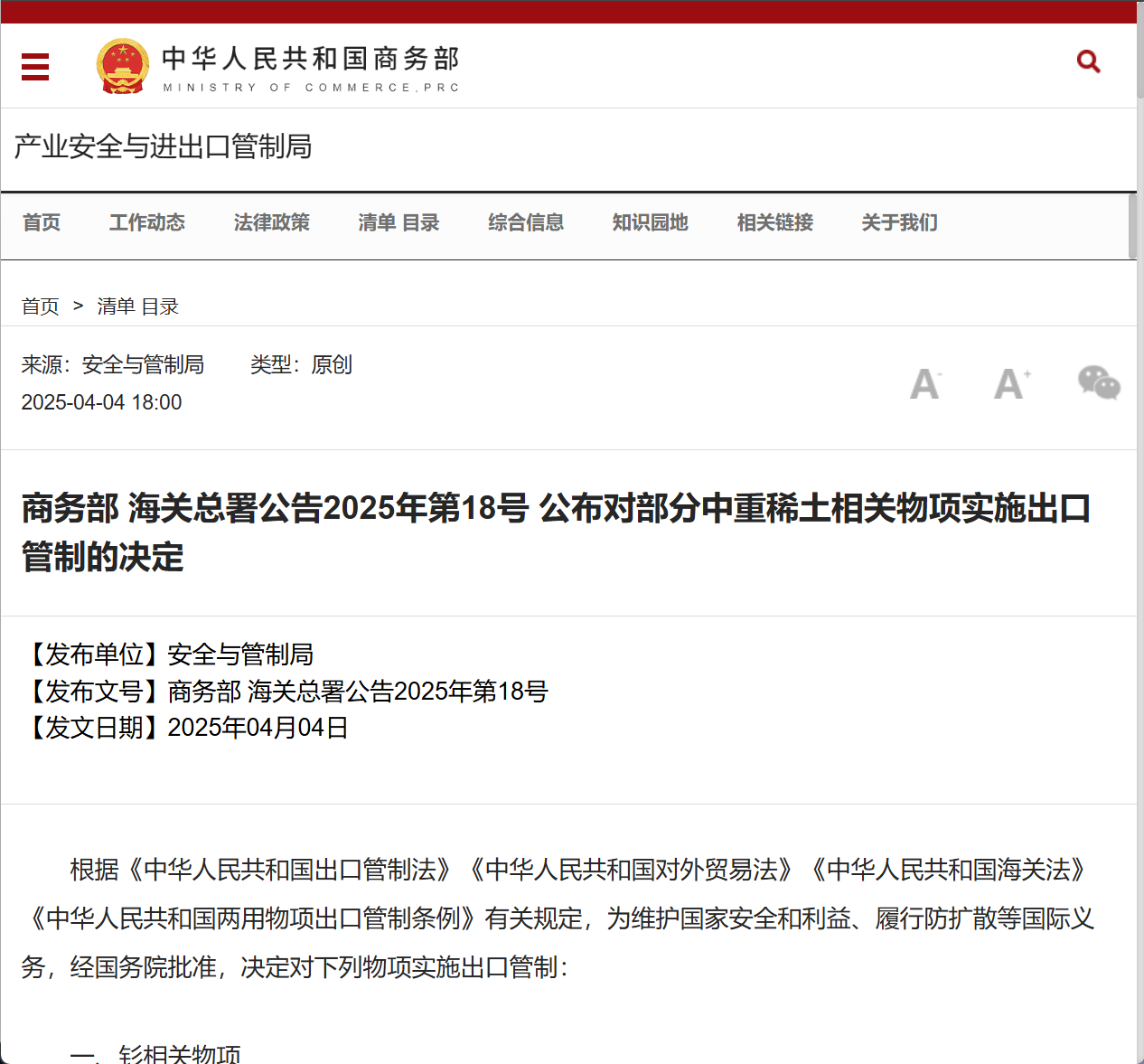
Task: Click the line 【发文日期】2025年04月04日
Action: (185, 728)
